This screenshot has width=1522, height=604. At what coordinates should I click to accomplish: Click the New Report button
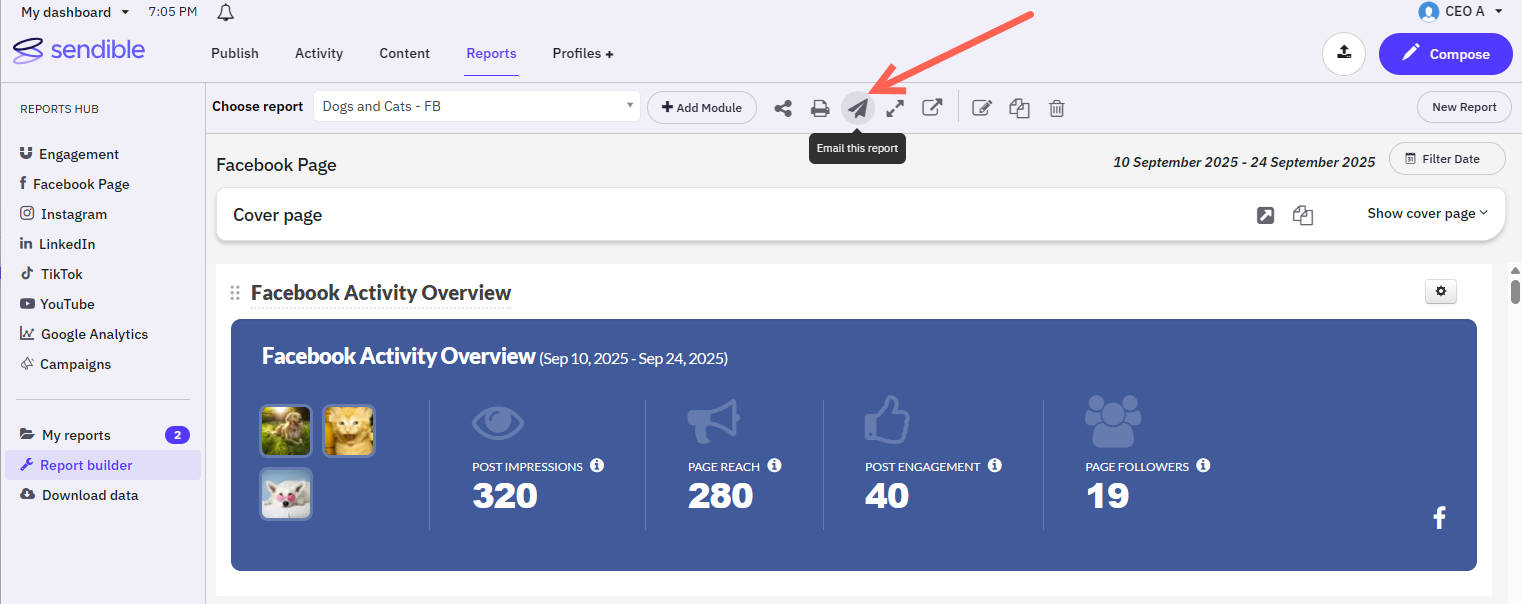(x=1464, y=107)
